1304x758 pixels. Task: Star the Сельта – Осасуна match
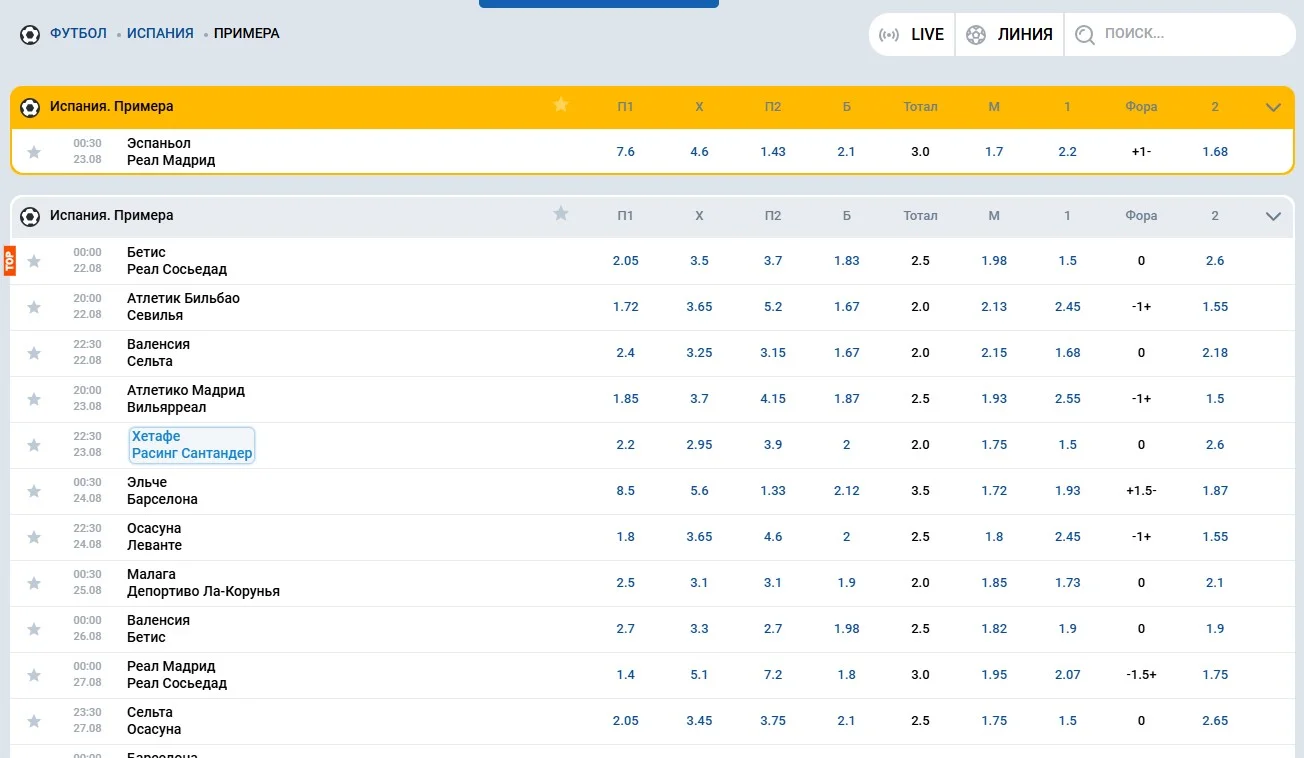pyautogui.click(x=34, y=721)
